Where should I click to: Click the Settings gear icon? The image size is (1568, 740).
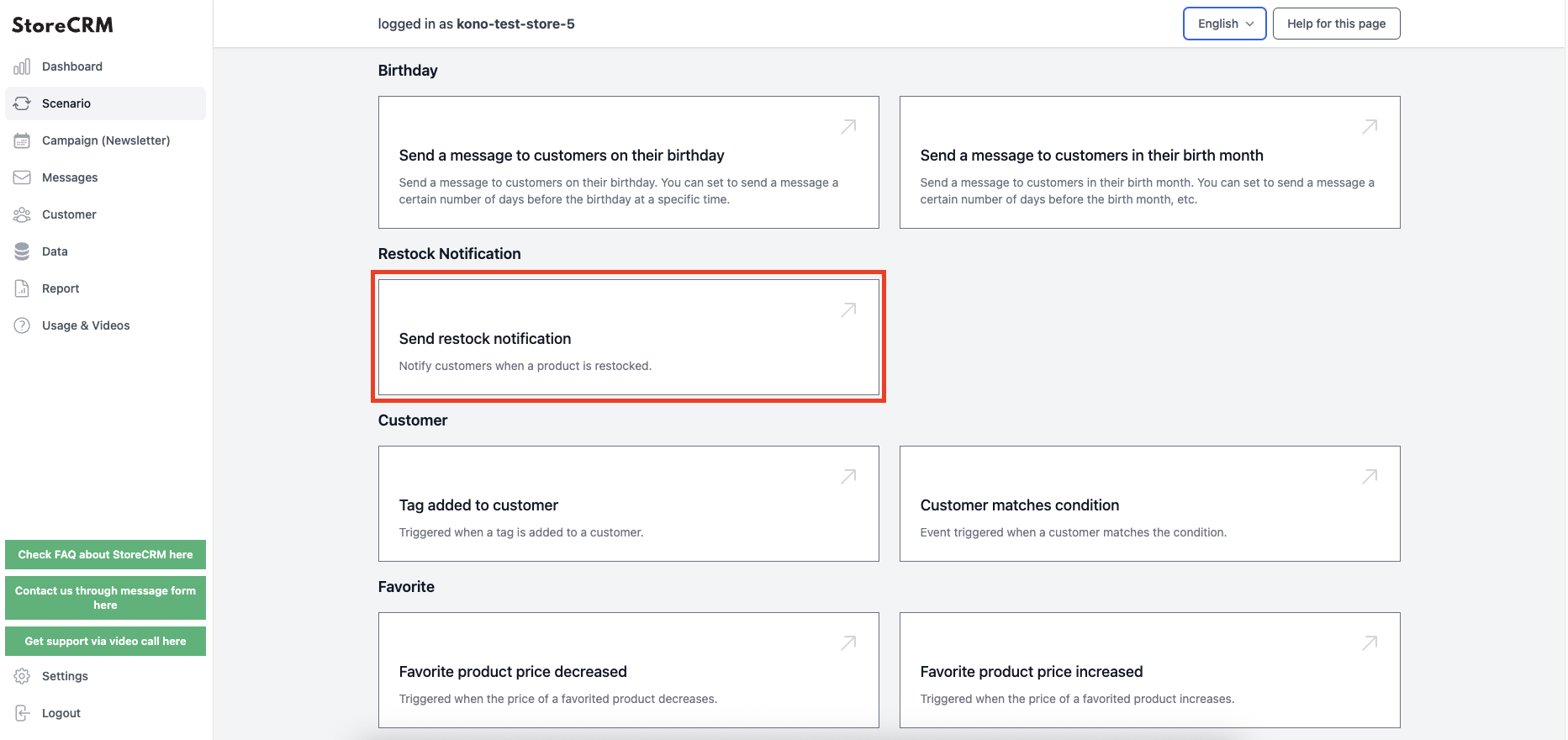(x=22, y=676)
